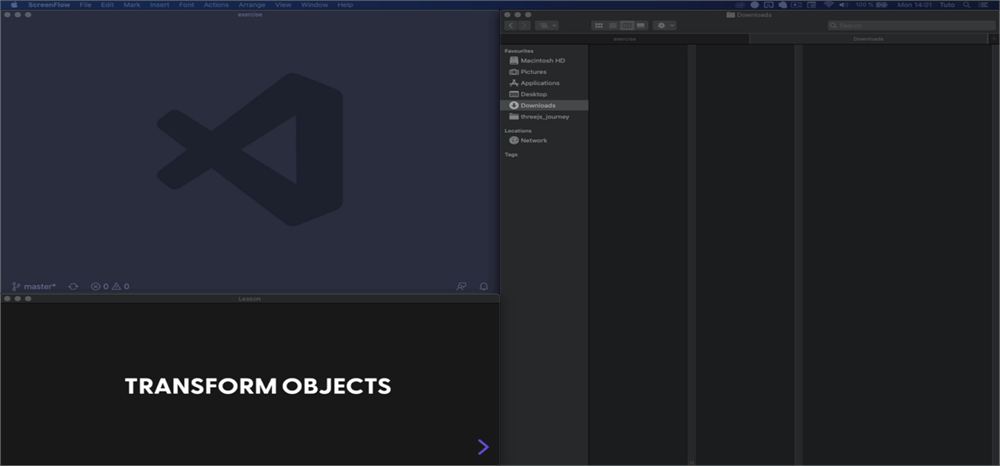Click the feedback icon in VS Code status bar
The image size is (1000, 466).
(462, 286)
